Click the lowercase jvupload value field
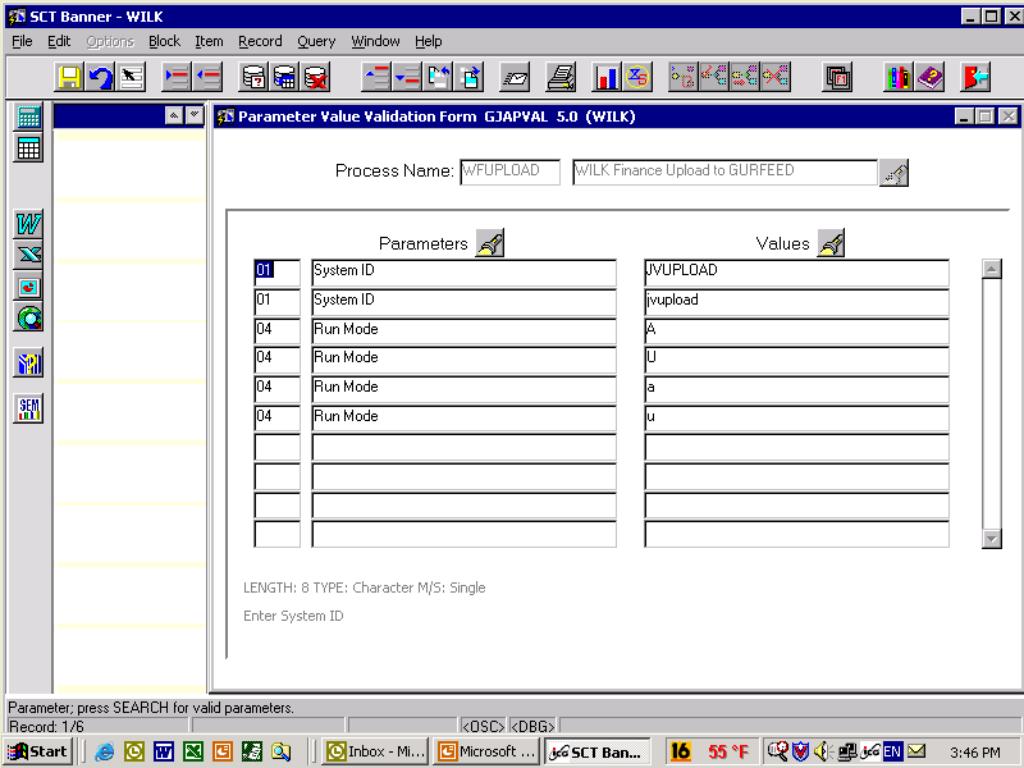Screen dimensions: 1024x768 click(797, 302)
